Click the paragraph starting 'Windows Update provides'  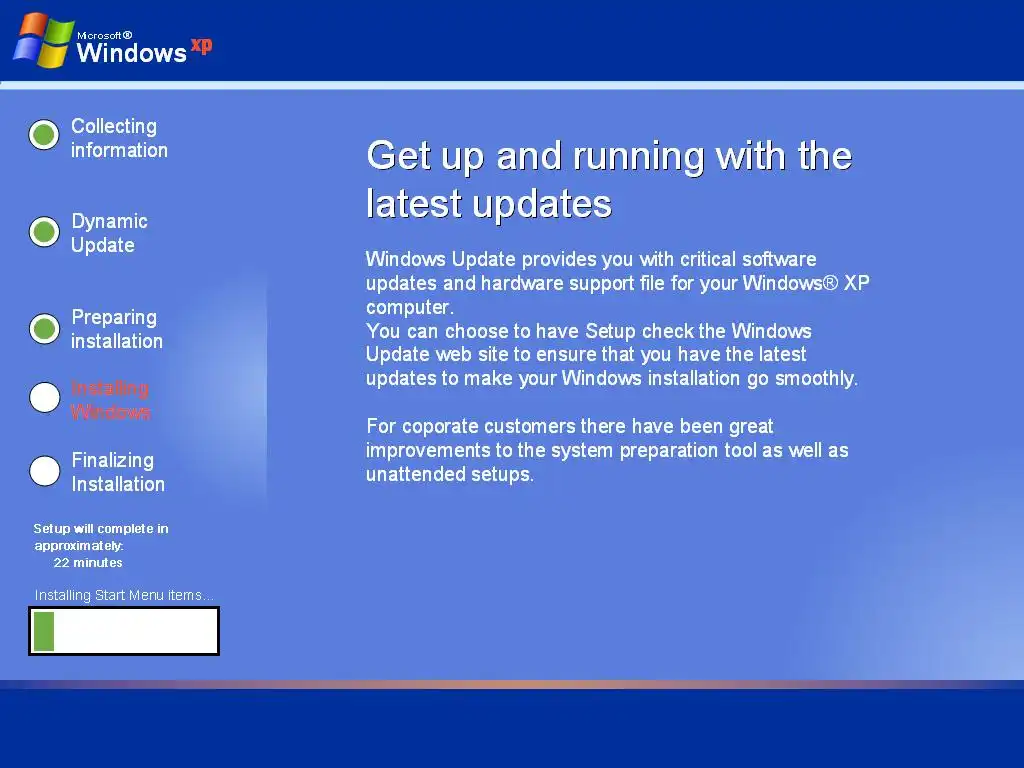pos(617,283)
